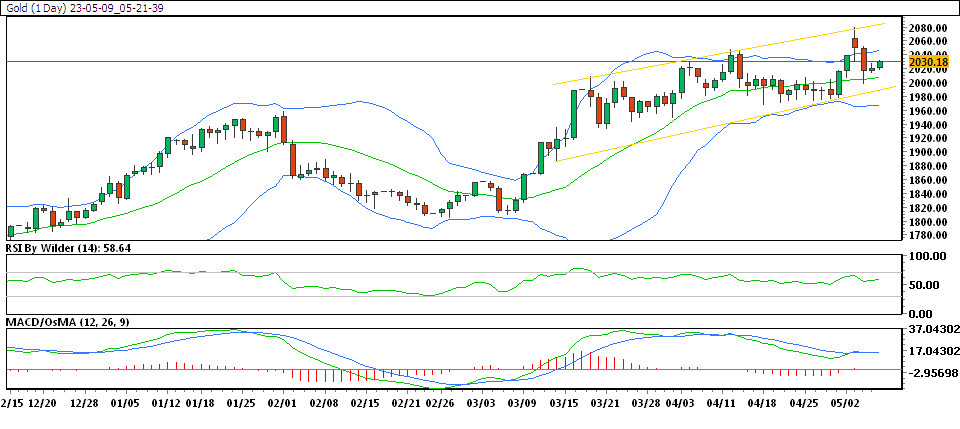This screenshot has height=429, width=960.
Task: Click the 1800.00 price axis label
Action: (929, 223)
